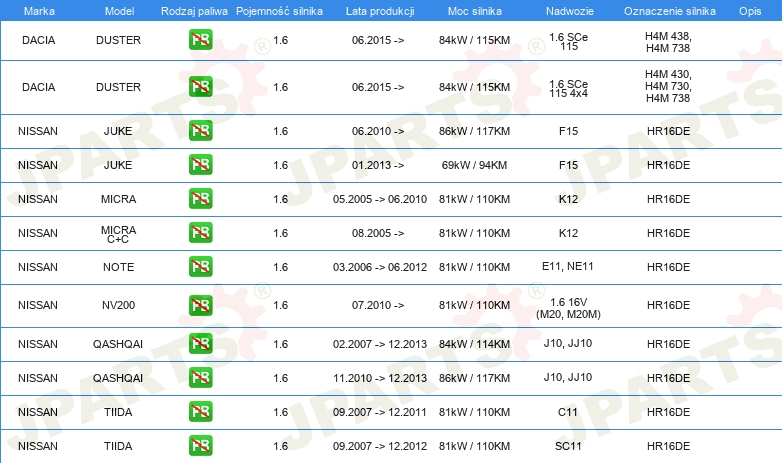Select the Oznaczenie silnika column header

pyautogui.click(x=668, y=9)
